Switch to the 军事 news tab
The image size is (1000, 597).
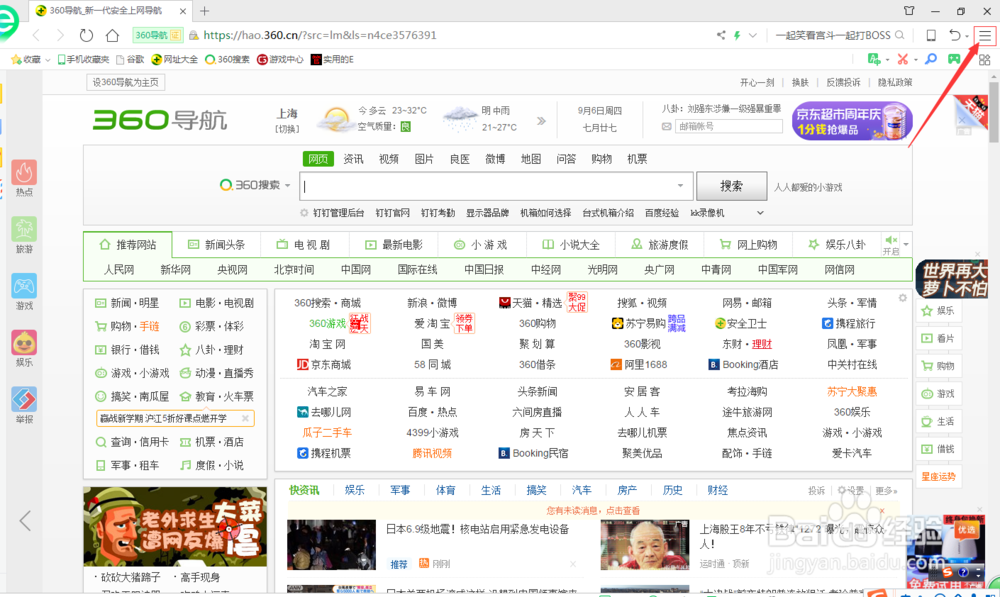pos(400,489)
